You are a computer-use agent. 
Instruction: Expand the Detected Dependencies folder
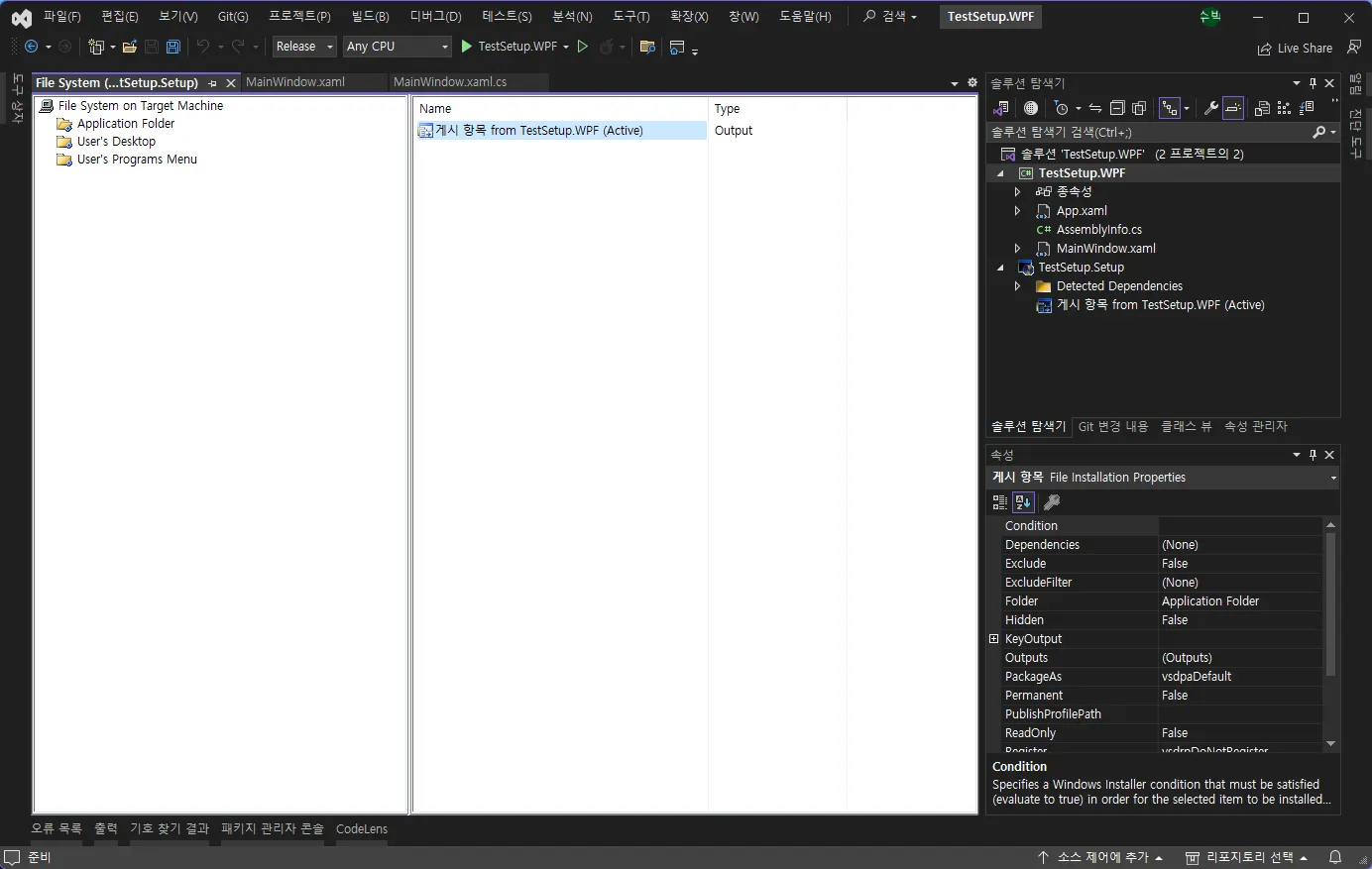(x=1017, y=286)
